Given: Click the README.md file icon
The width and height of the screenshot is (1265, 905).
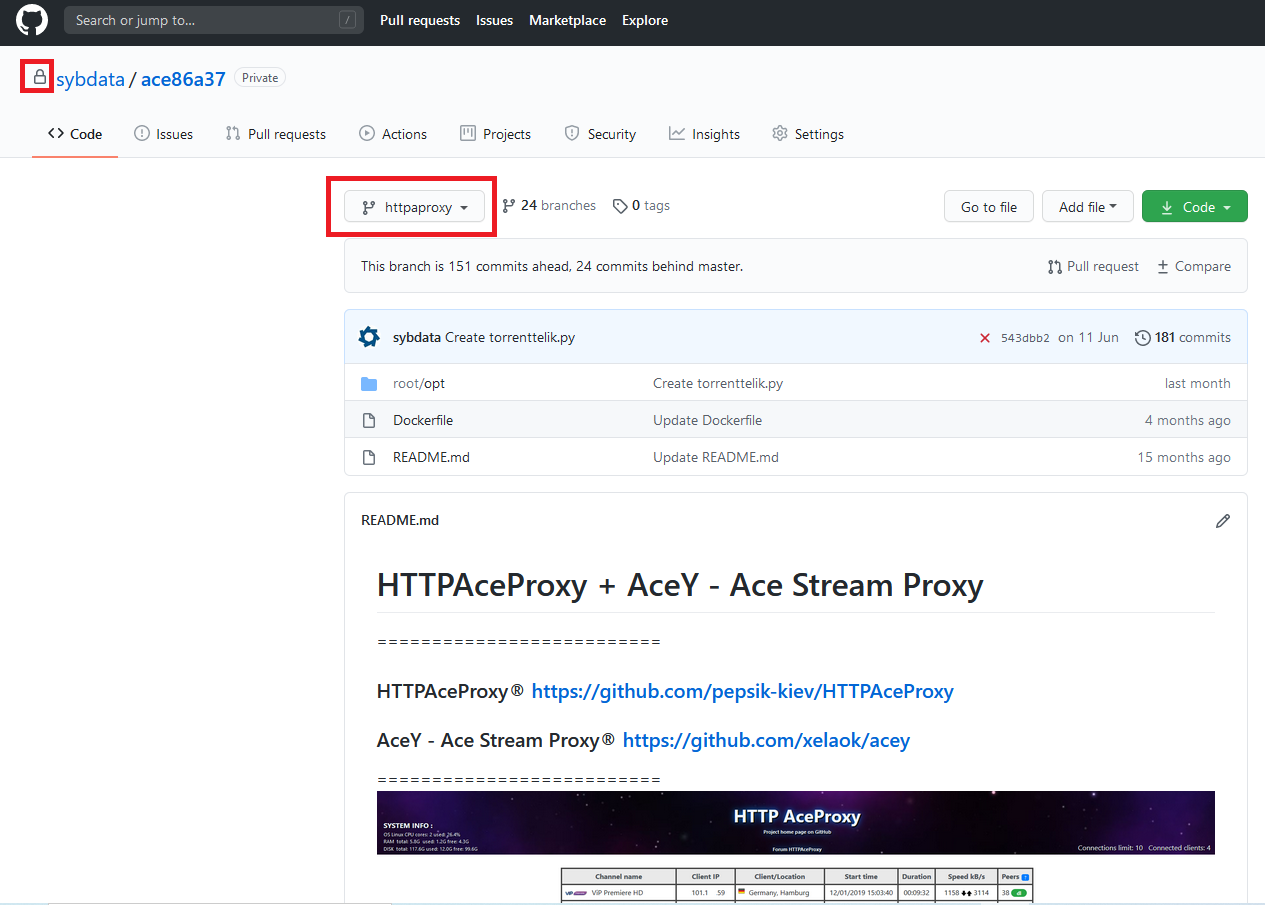Looking at the screenshot, I should tap(369, 458).
